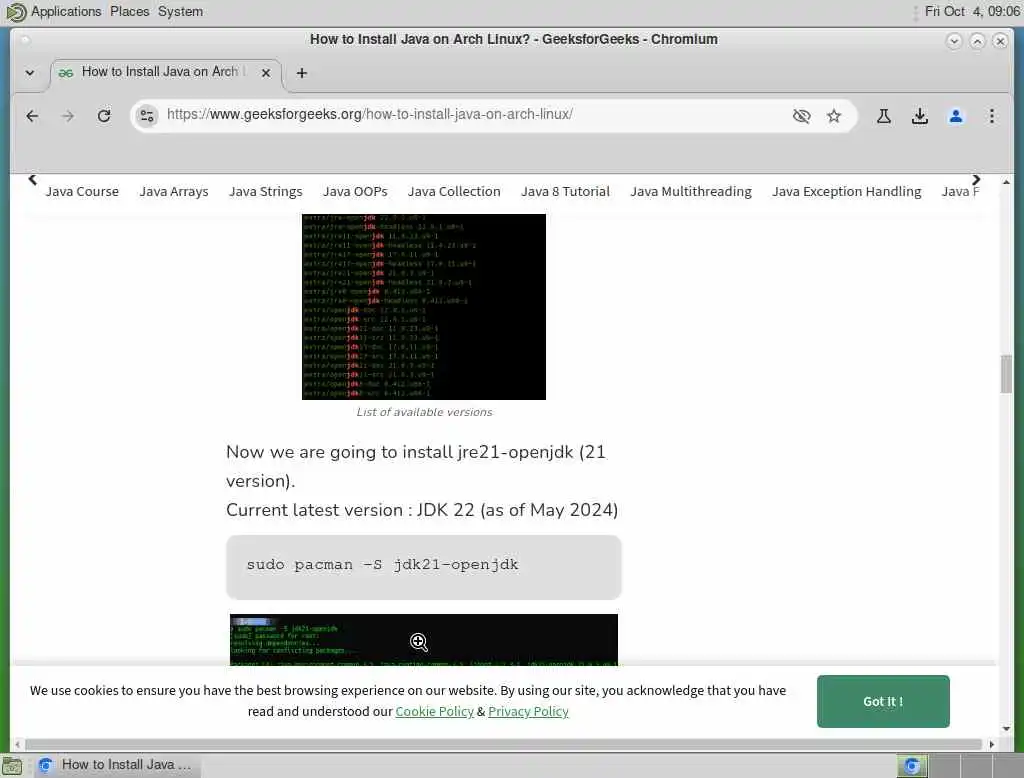Viewport: 1024px width, 778px height.
Task: Click the horizontal scroll left arrow
Action: [x=17, y=744]
